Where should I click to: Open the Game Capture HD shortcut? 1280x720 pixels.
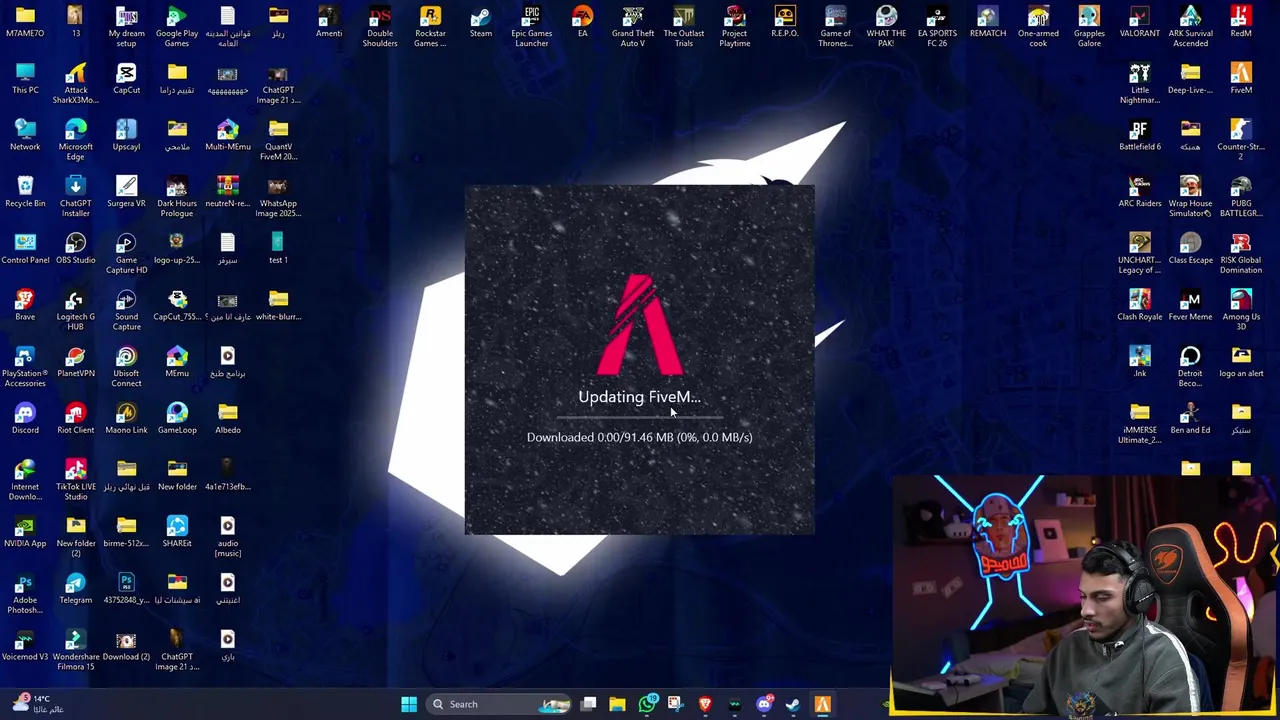126,253
